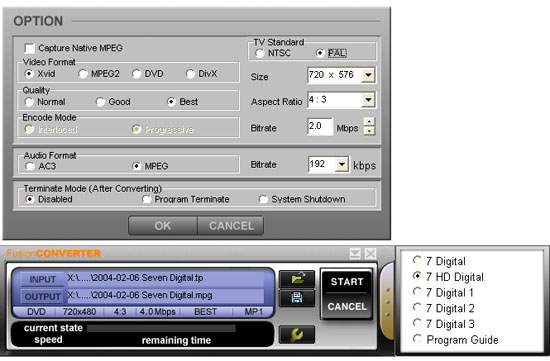Open the audio Bitrate dropdown

tap(342, 165)
